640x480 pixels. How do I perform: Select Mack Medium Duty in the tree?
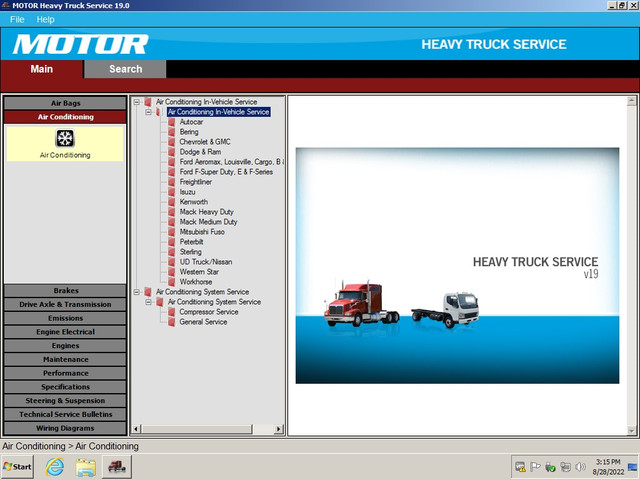208,222
